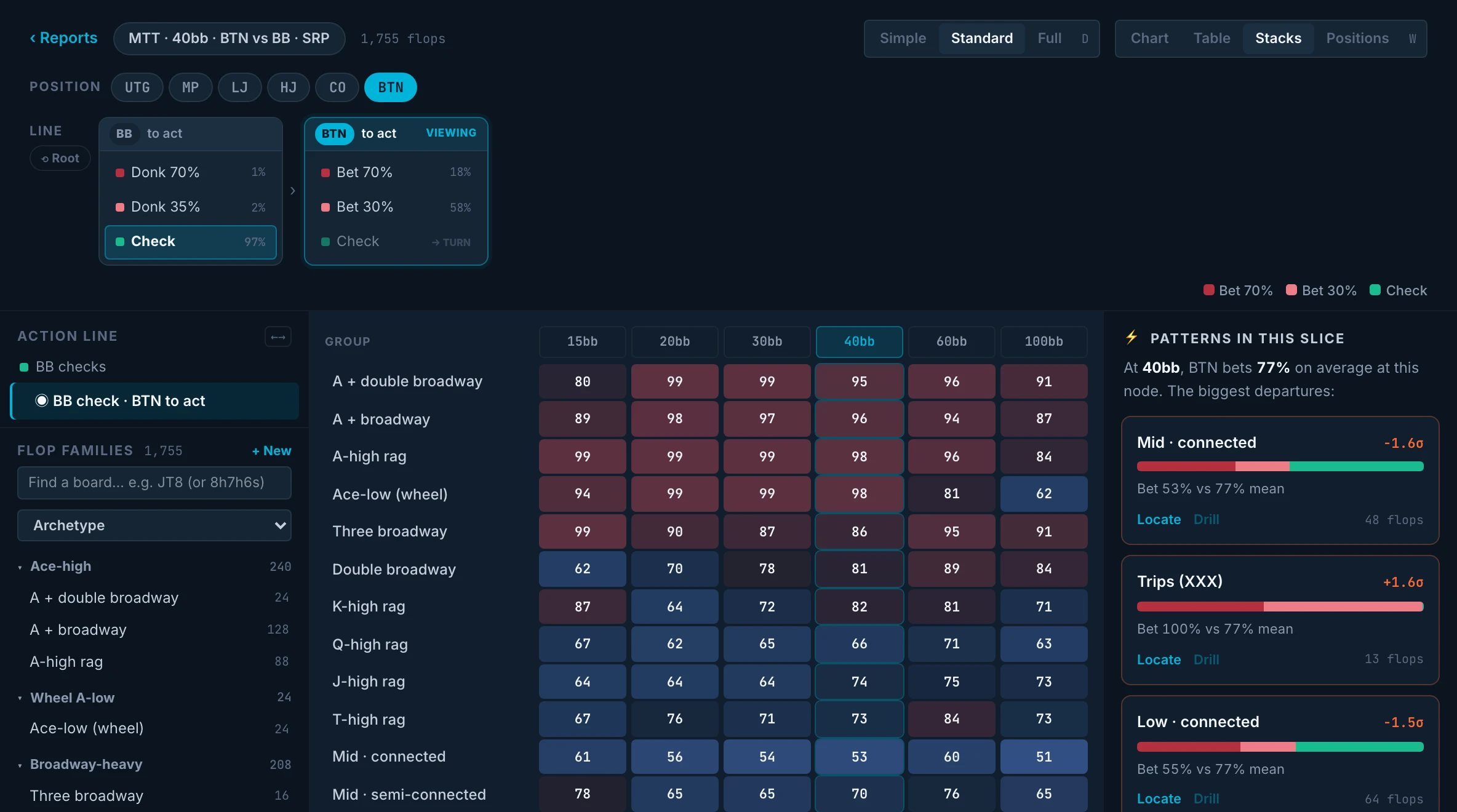This screenshot has width=1457, height=812.
Task: Click the chevron arrow between BB and BTN panels
Action: (293, 191)
